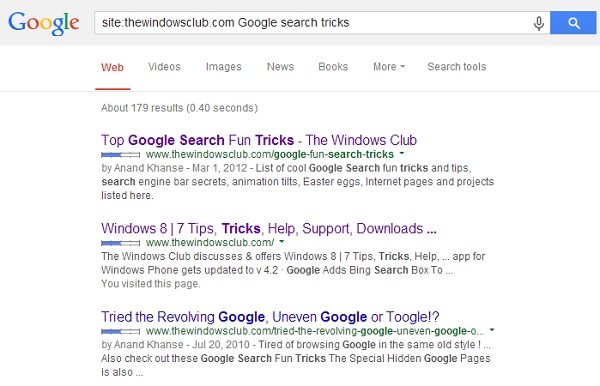The width and height of the screenshot is (600, 386).
Task: Click inside the search query text box
Action: point(314,23)
